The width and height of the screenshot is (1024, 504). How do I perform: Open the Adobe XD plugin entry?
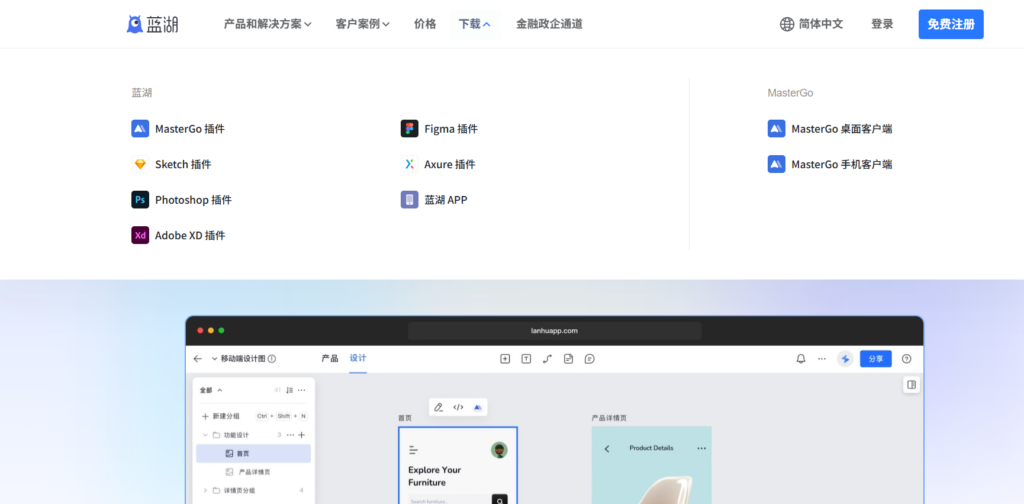click(189, 236)
